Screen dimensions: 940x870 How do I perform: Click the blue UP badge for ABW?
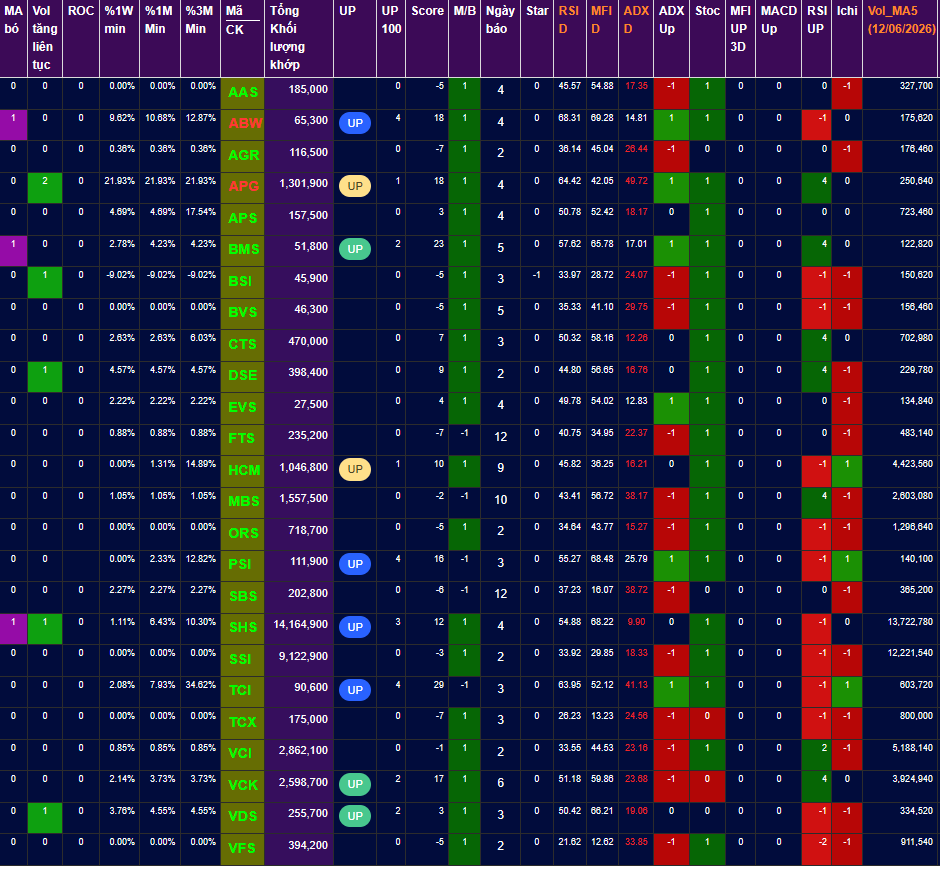[x=355, y=123]
